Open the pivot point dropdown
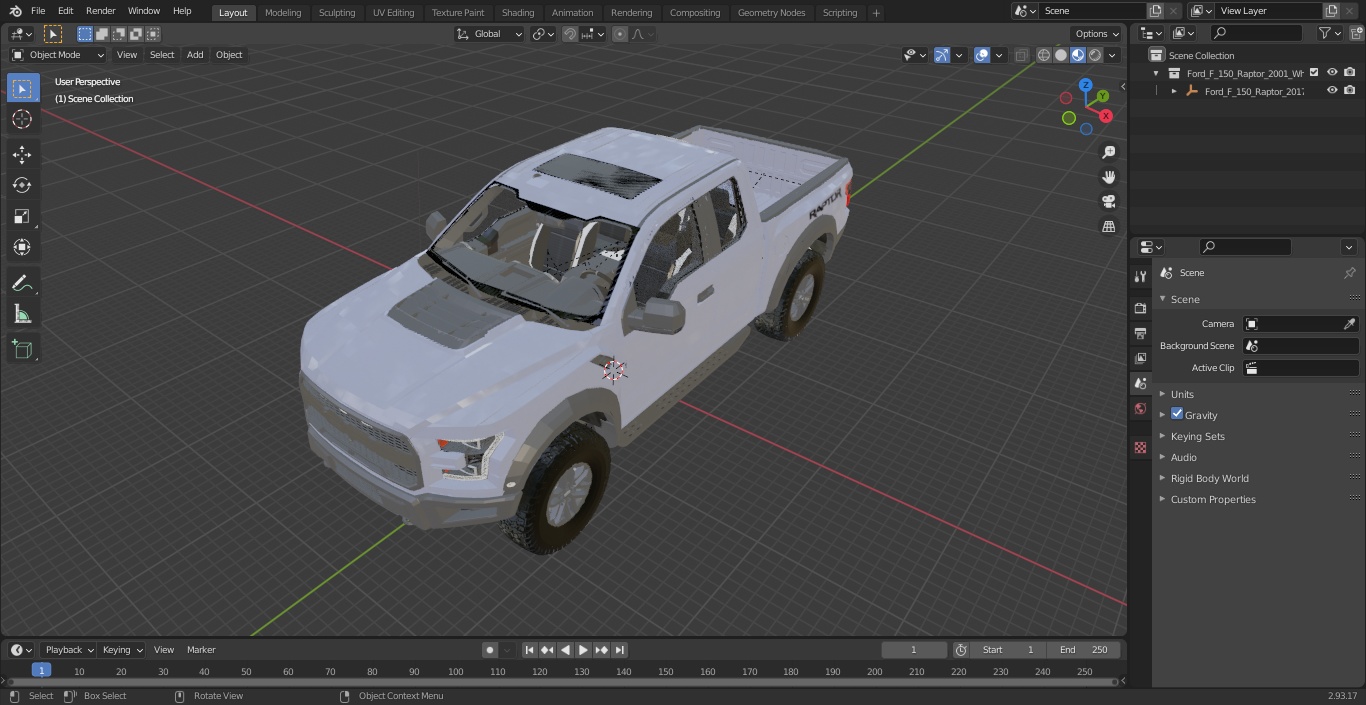This screenshot has width=1366, height=705. click(542, 34)
